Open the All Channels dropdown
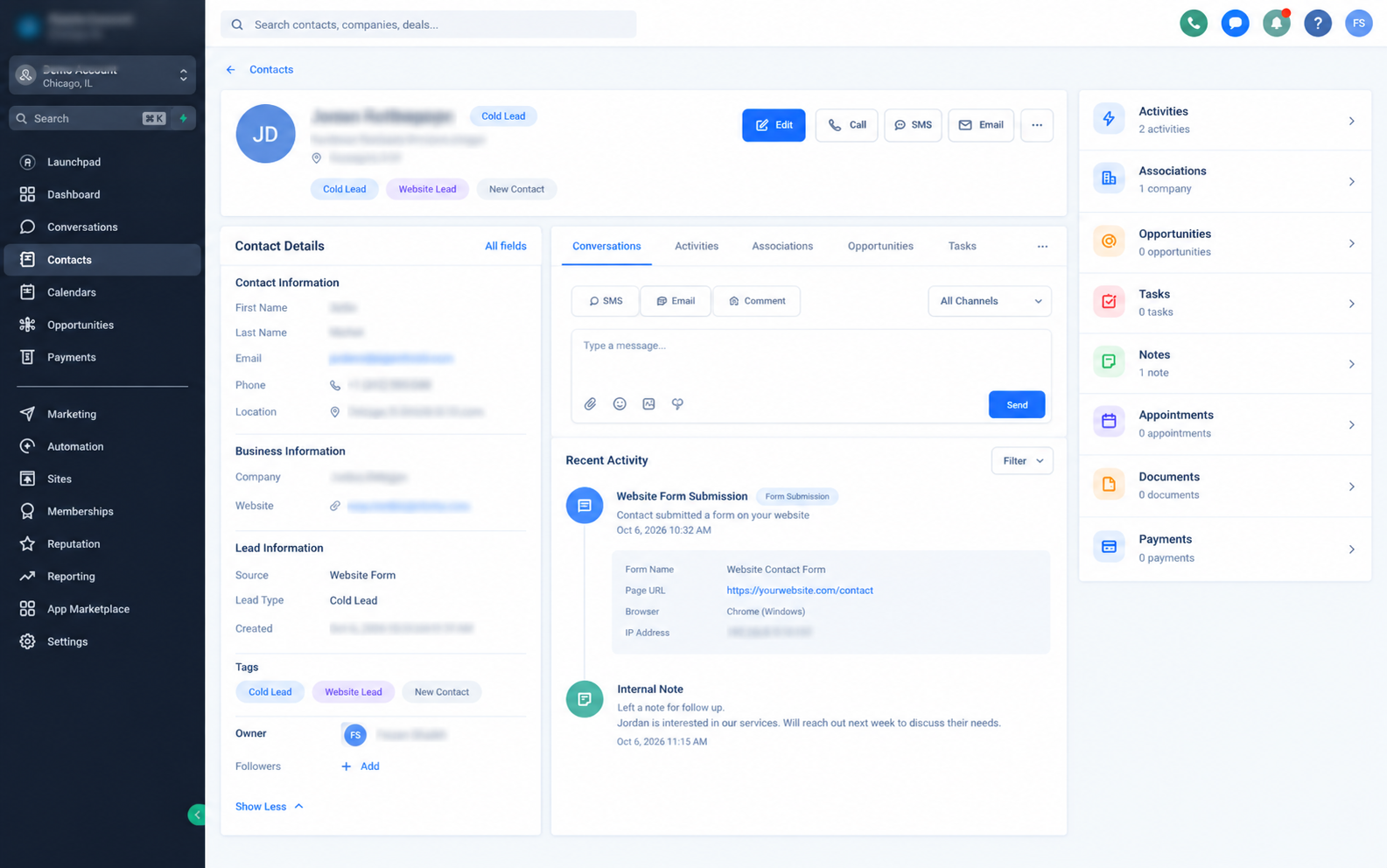The height and width of the screenshot is (868, 1387). tap(990, 301)
